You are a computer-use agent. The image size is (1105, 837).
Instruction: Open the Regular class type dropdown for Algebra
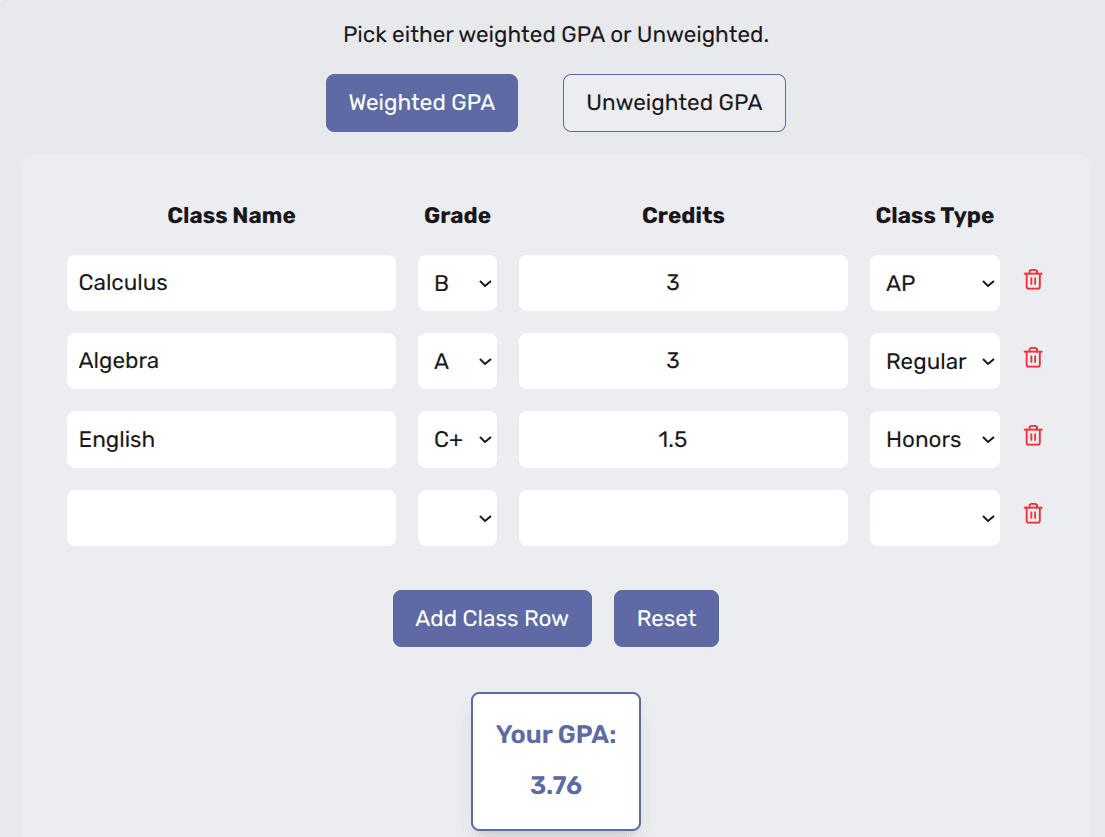click(x=934, y=361)
